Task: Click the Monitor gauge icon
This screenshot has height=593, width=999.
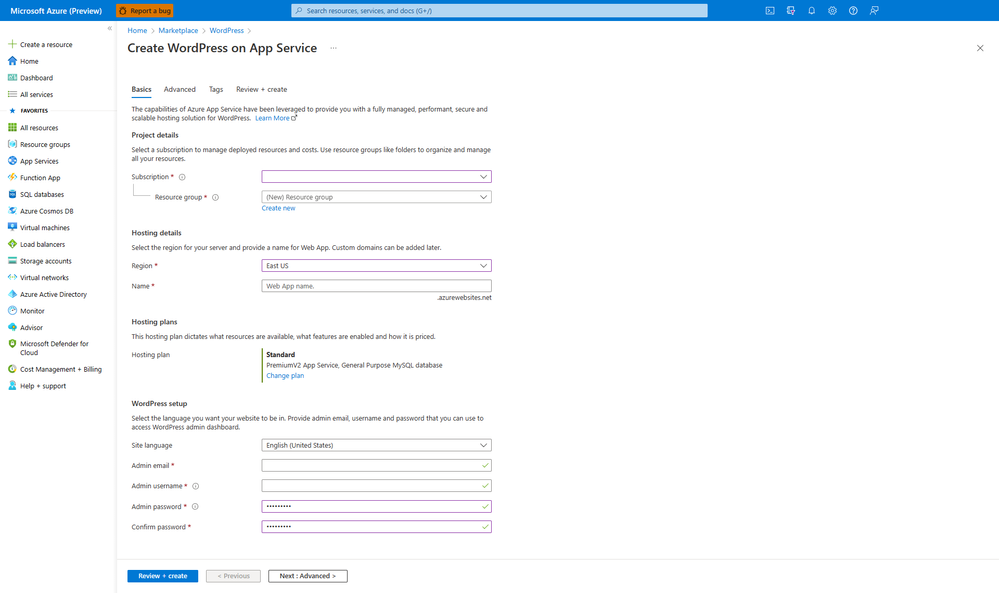Action: (x=12, y=310)
